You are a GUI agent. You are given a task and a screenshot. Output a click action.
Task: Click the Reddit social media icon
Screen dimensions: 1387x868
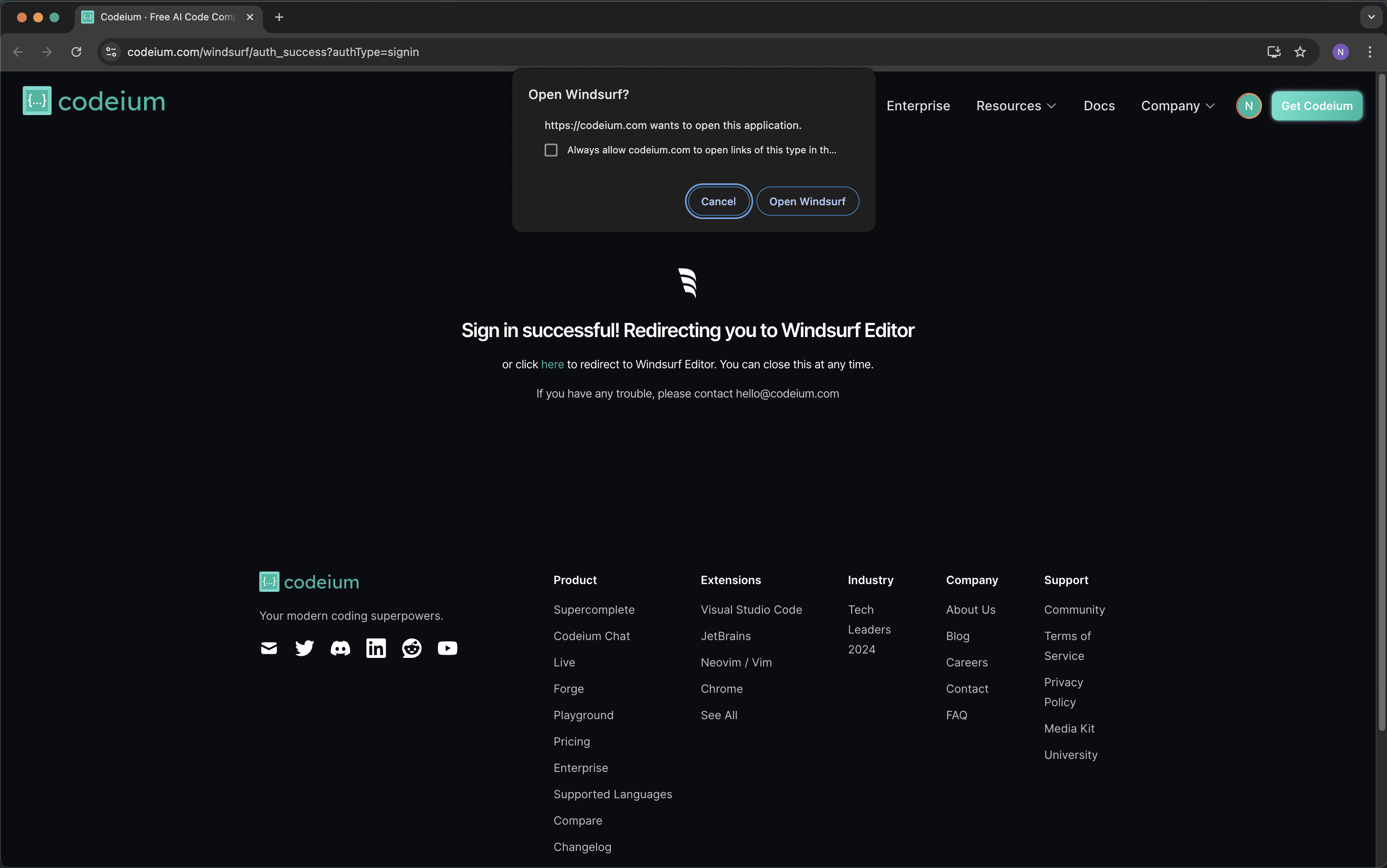coord(411,648)
